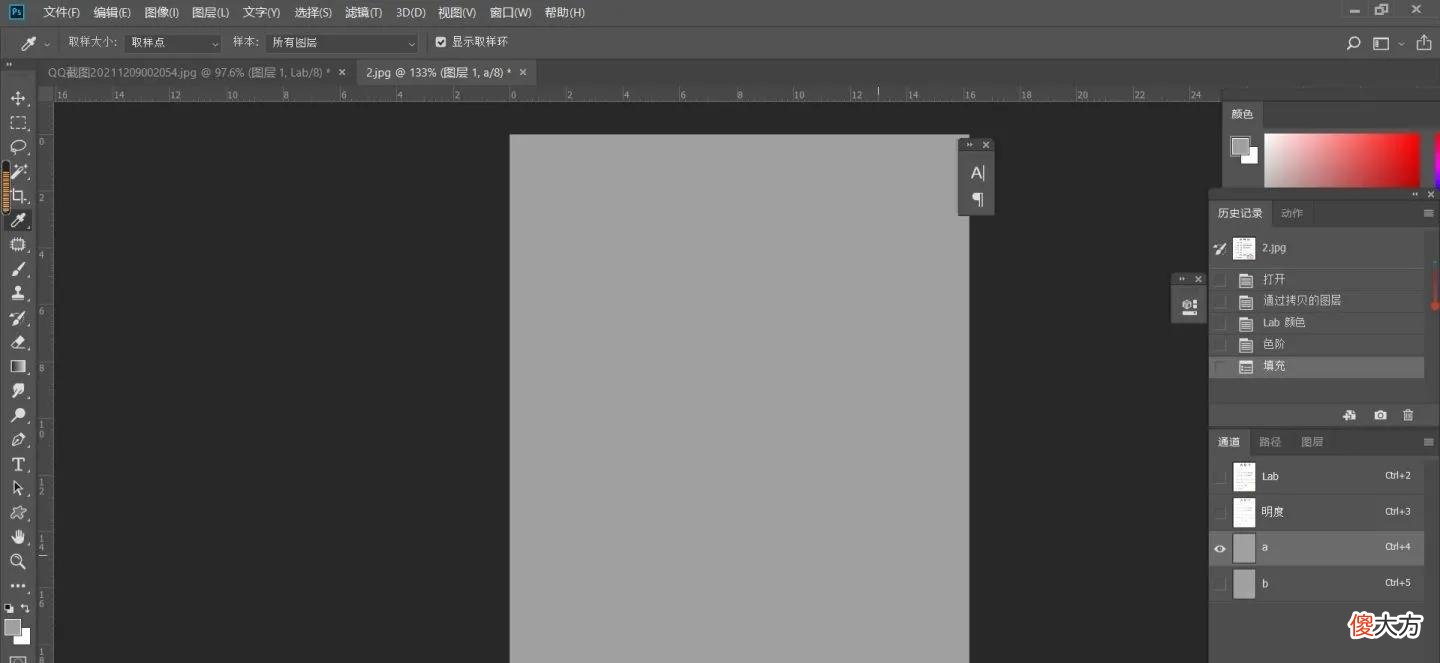This screenshot has width=1440, height=663.
Task: Click the share icon in options bar
Action: pos(1423,43)
